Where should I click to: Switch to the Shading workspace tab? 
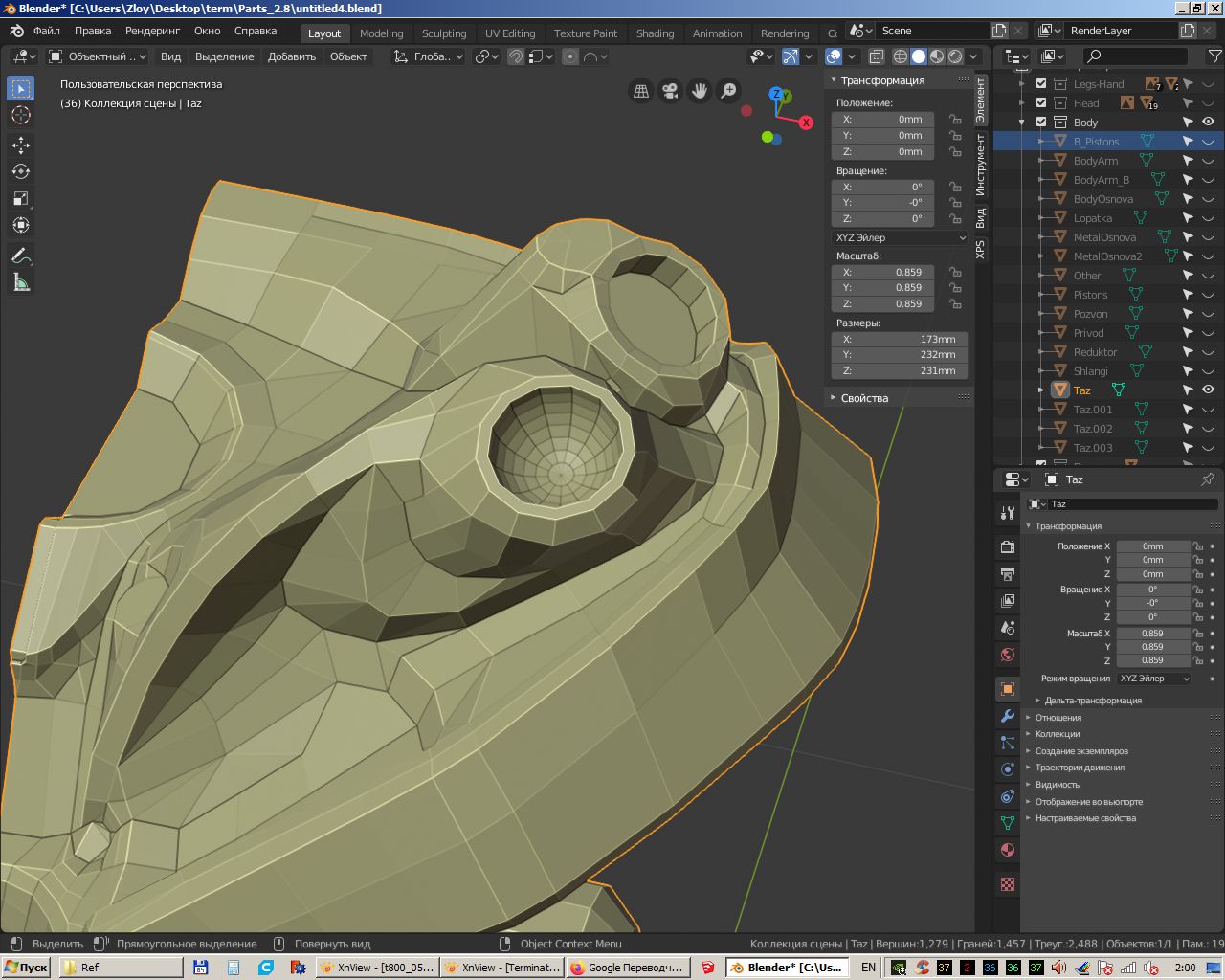point(655,33)
